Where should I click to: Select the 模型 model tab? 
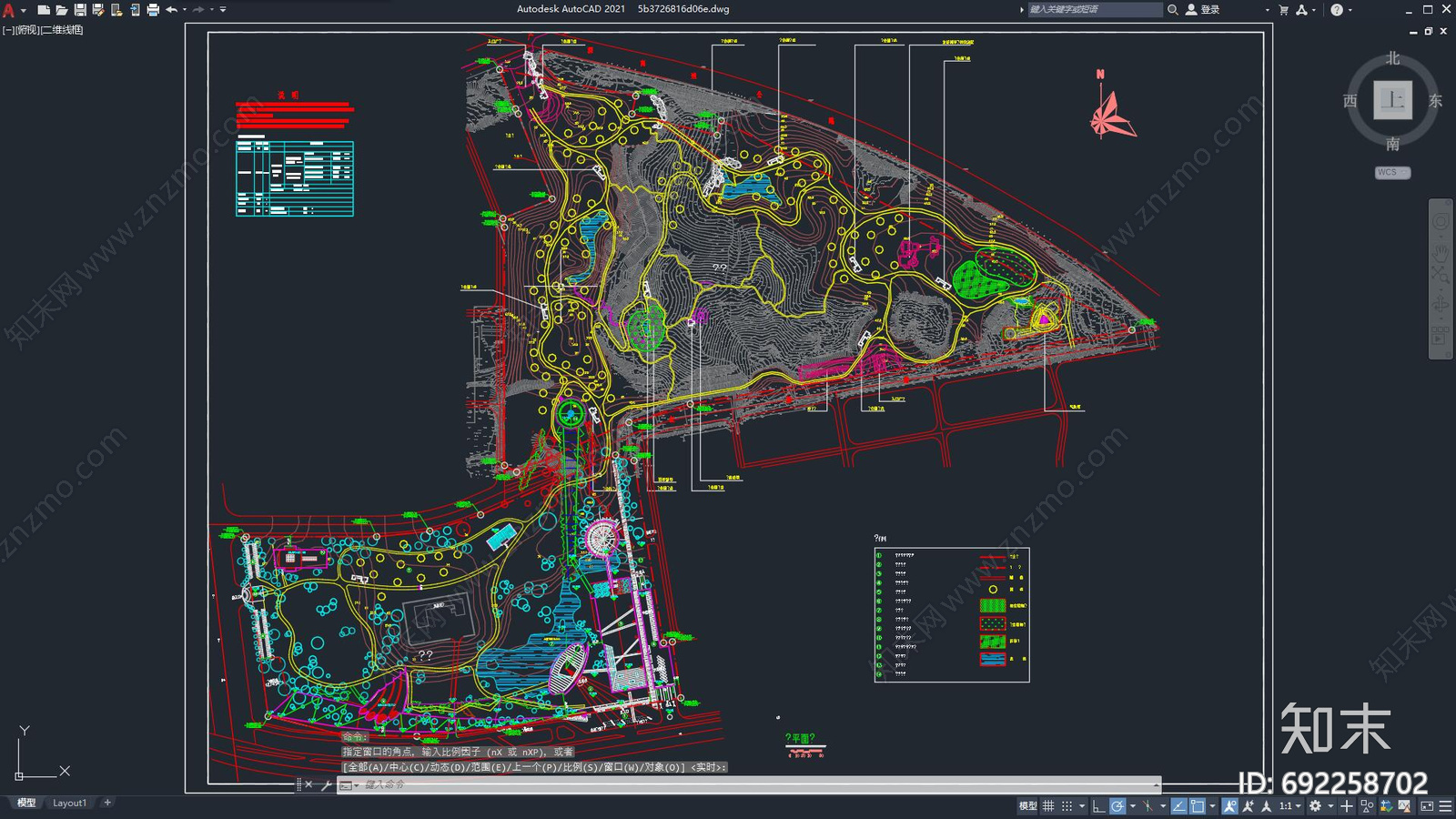point(26,803)
